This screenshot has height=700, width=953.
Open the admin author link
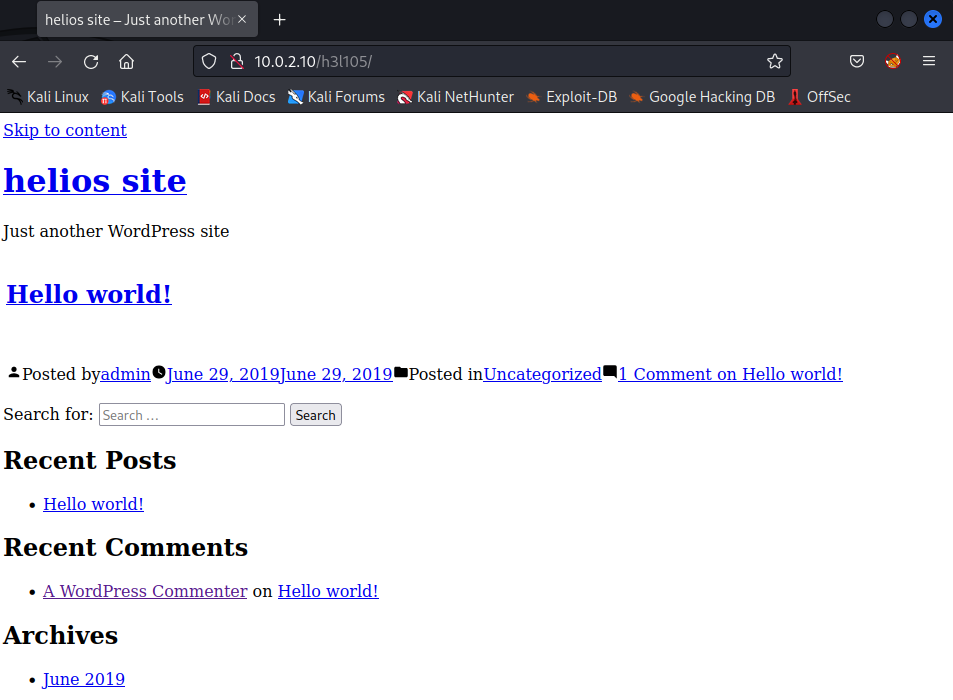125,374
